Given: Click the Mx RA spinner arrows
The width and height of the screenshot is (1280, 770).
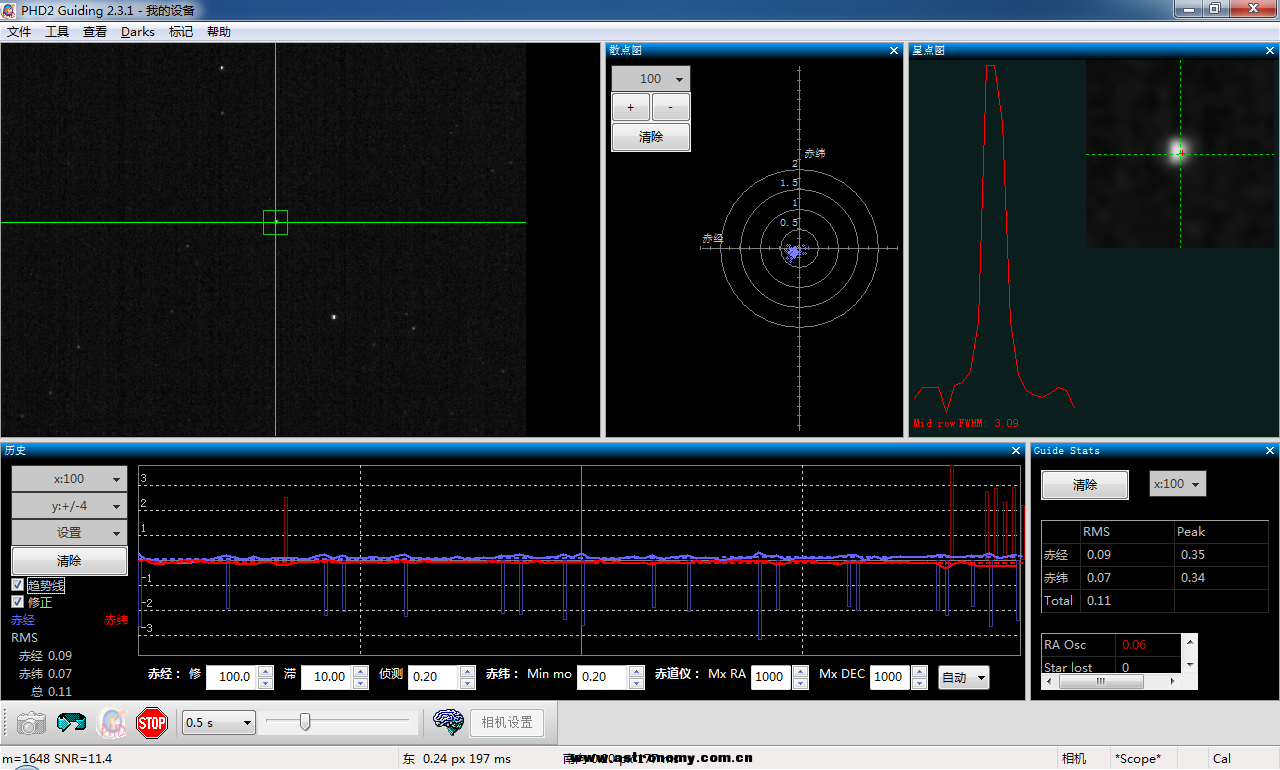Looking at the screenshot, I should pos(800,677).
